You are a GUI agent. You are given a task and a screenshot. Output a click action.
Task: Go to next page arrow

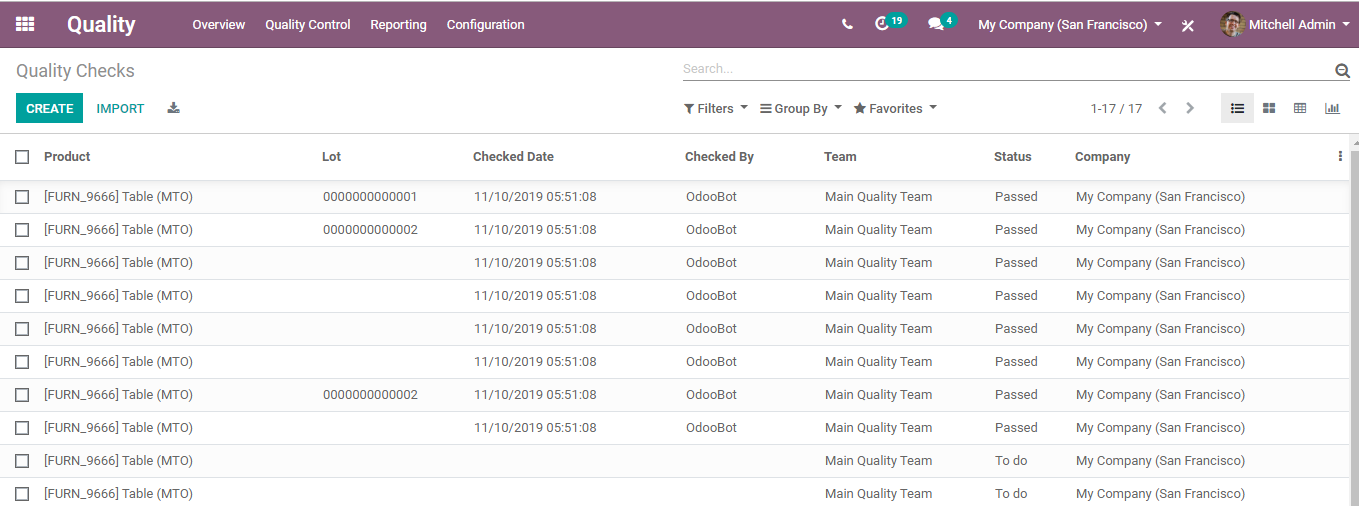click(1190, 108)
